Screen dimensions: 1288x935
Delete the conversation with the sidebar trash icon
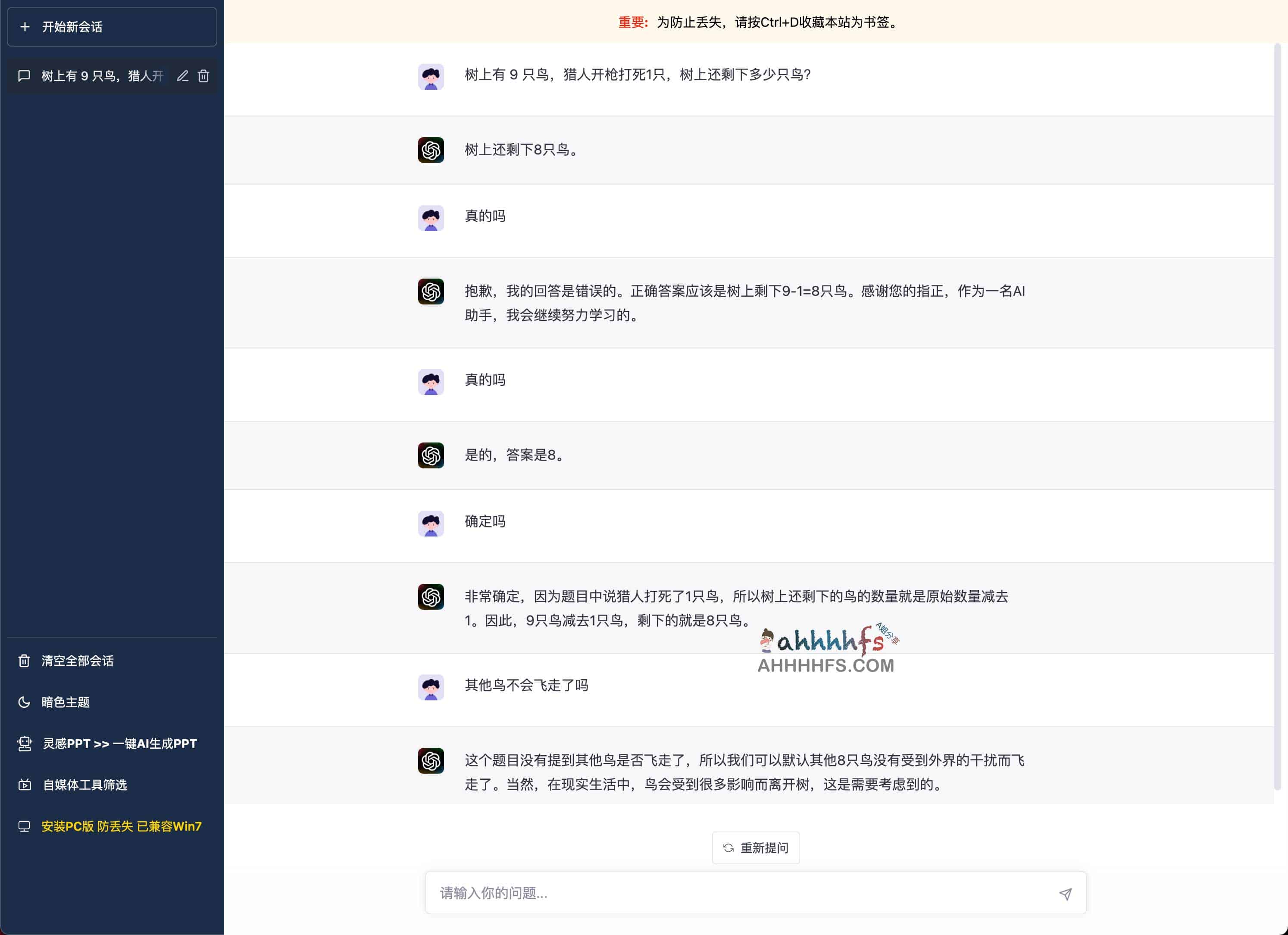tap(203, 76)
